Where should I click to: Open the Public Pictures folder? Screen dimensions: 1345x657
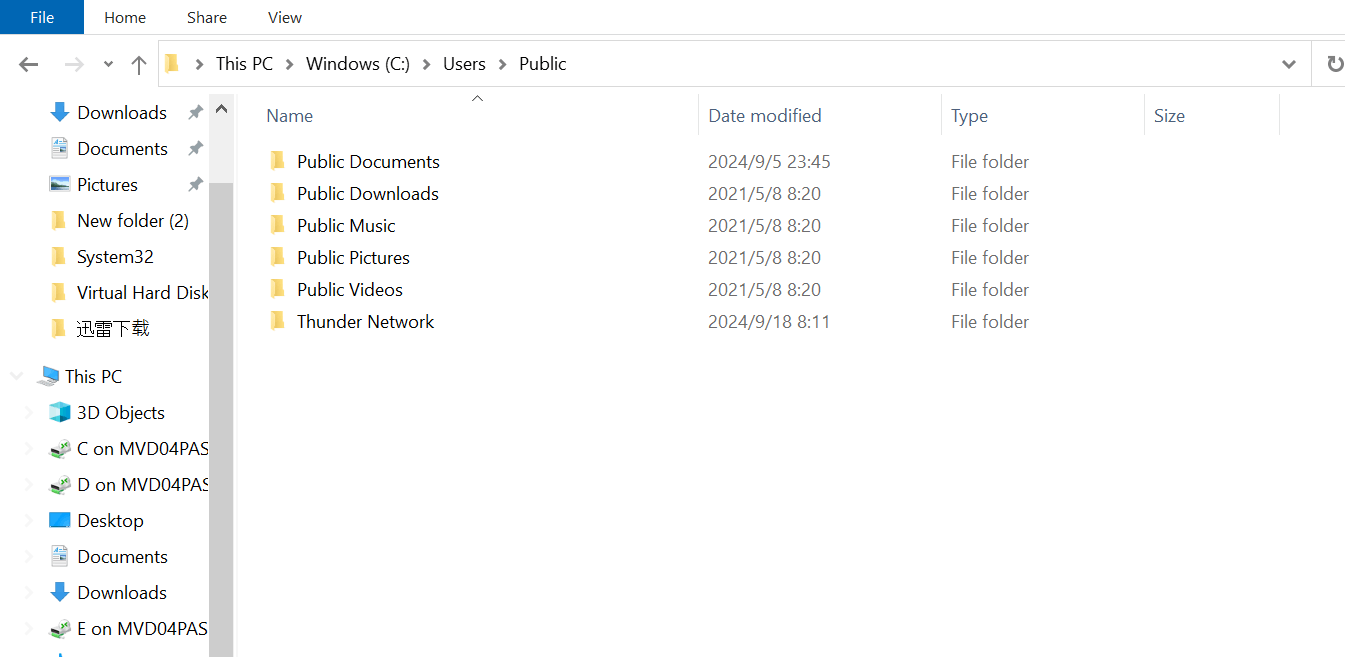[x=353, y=257]
